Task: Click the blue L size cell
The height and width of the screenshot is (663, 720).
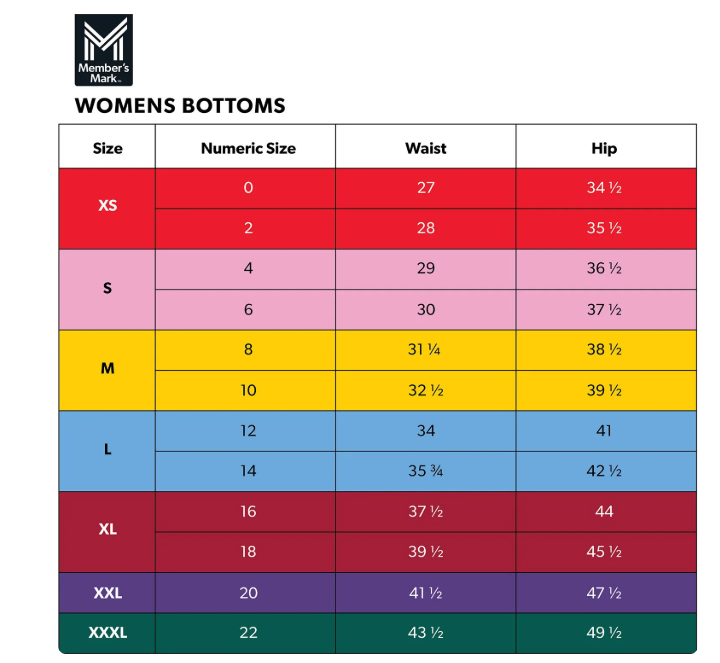Action: (x=107, y=449)
